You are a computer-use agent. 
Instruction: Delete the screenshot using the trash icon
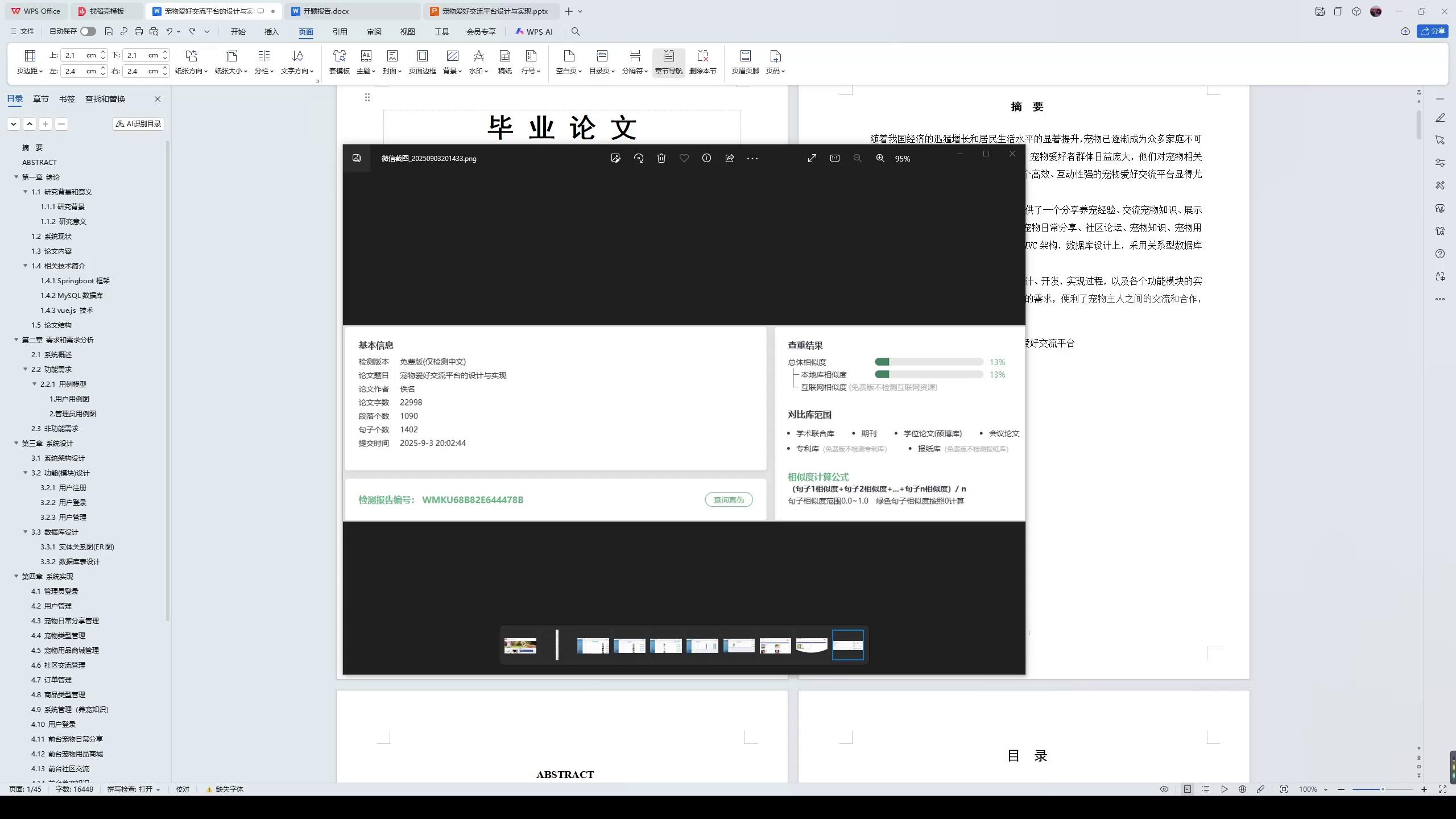tap(660, 158)
